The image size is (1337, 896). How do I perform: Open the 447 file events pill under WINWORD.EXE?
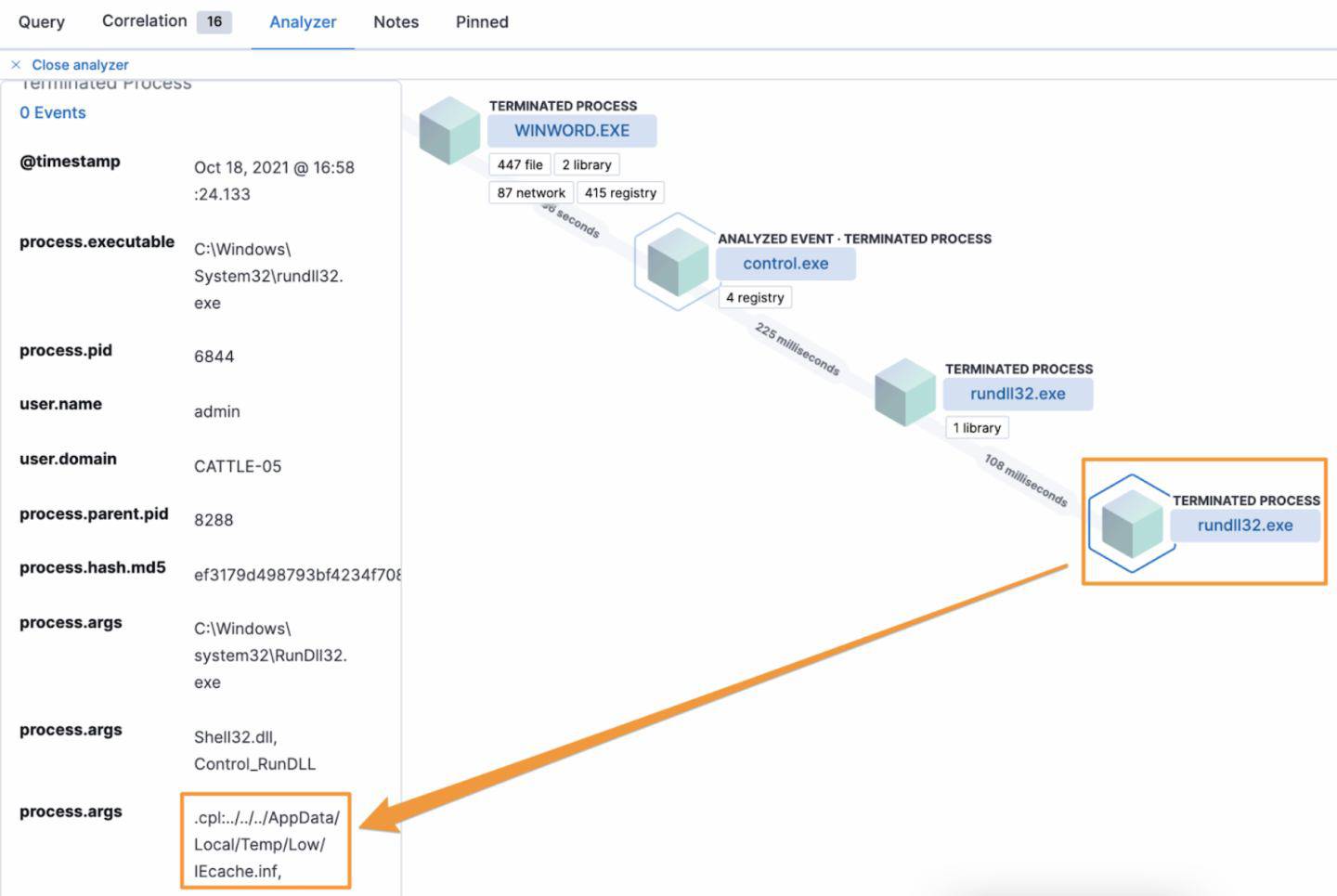[519, 164]
